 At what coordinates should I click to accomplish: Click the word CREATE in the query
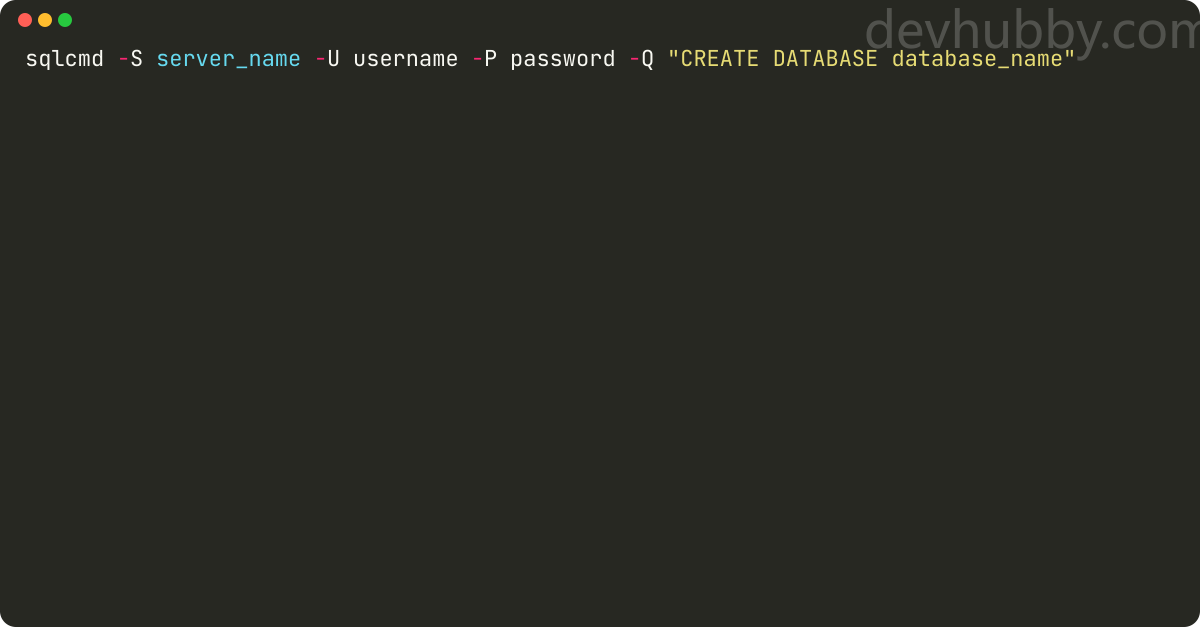(720, 59)
